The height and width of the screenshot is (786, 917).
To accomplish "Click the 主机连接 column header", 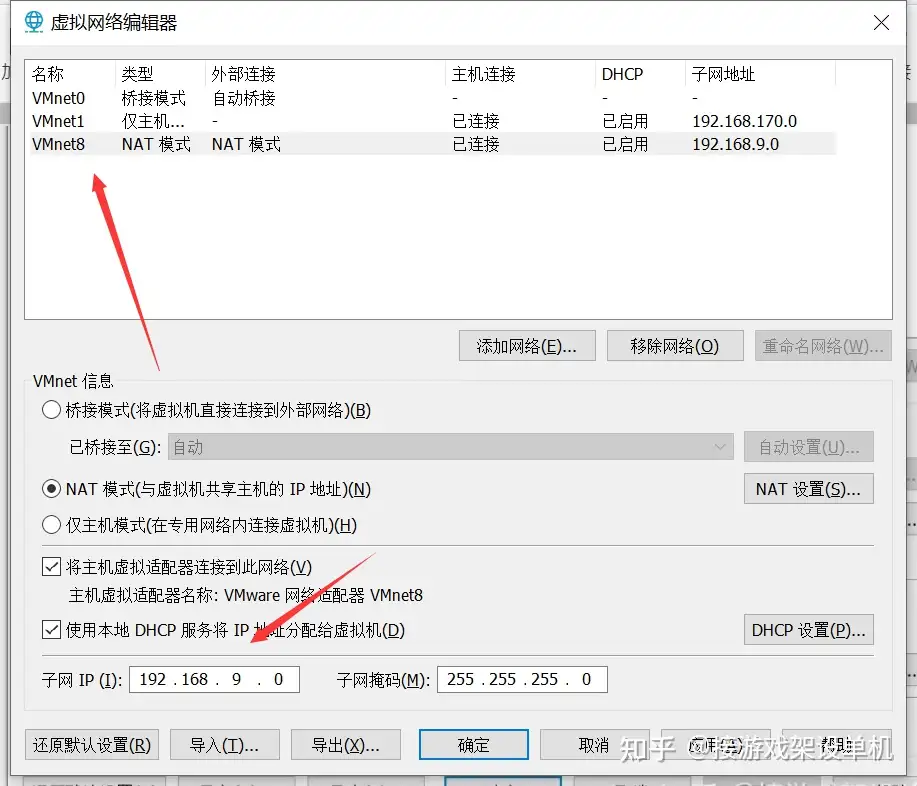I will 520,74.
